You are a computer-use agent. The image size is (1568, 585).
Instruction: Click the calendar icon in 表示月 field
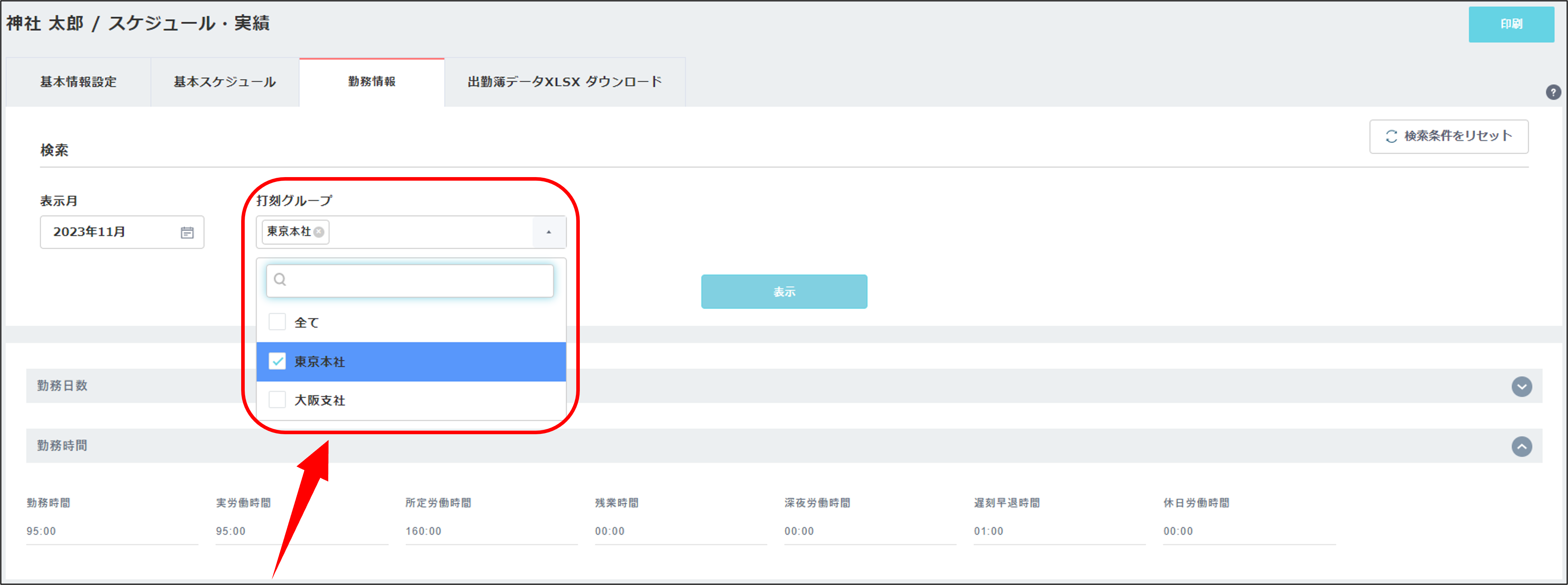187,233
